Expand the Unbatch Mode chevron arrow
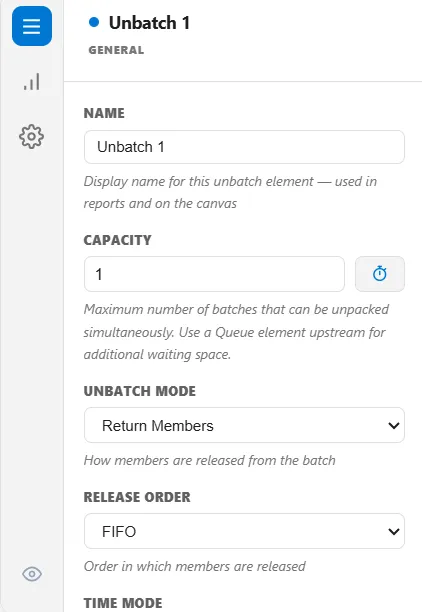The height and width of the screenshot is (612, 422). 394,425
